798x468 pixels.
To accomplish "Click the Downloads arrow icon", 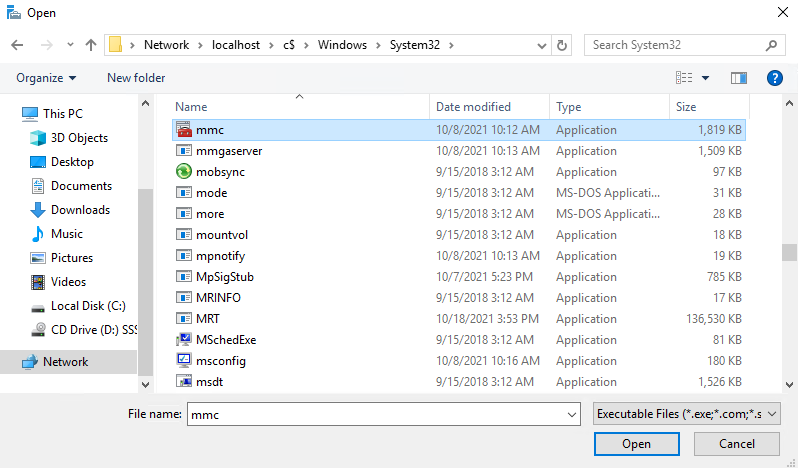I will (x=38, y=210).
